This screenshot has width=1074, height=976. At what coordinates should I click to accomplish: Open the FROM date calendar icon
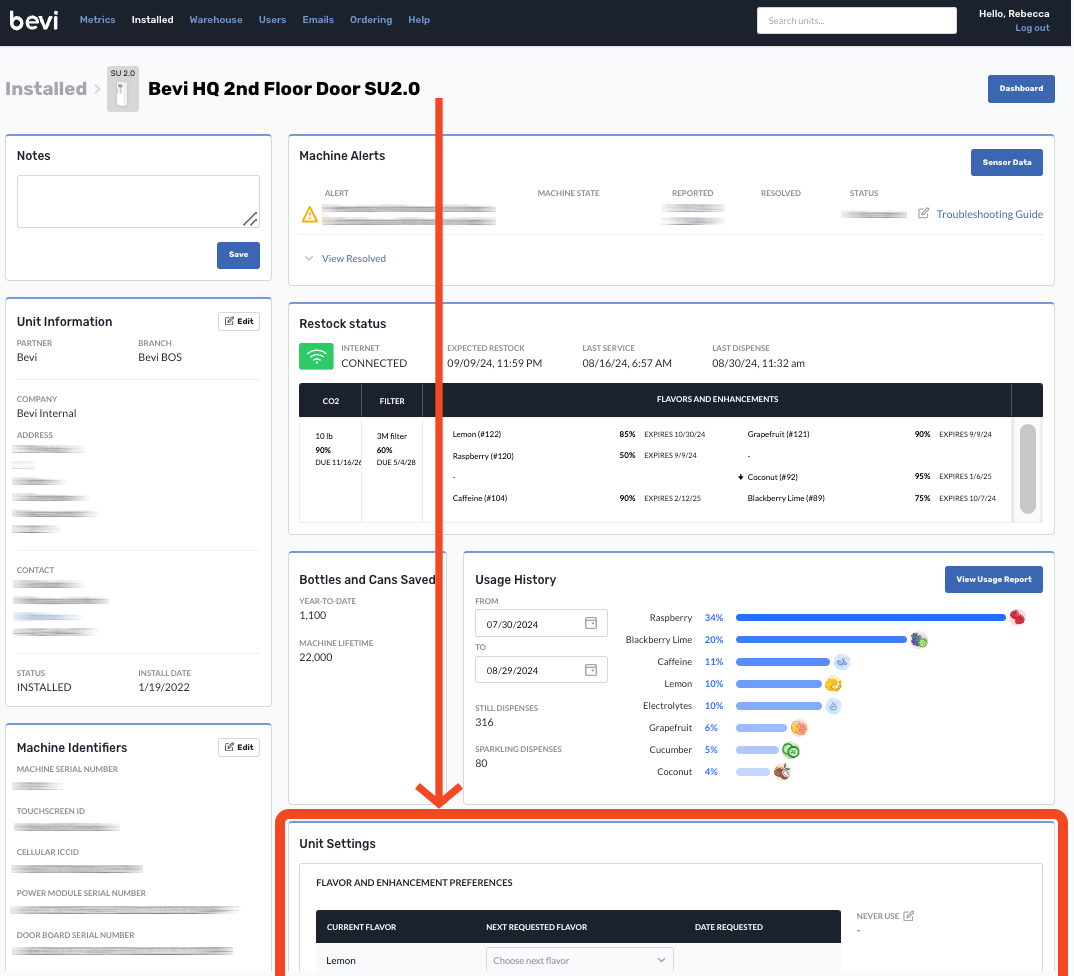click(590, 623)
